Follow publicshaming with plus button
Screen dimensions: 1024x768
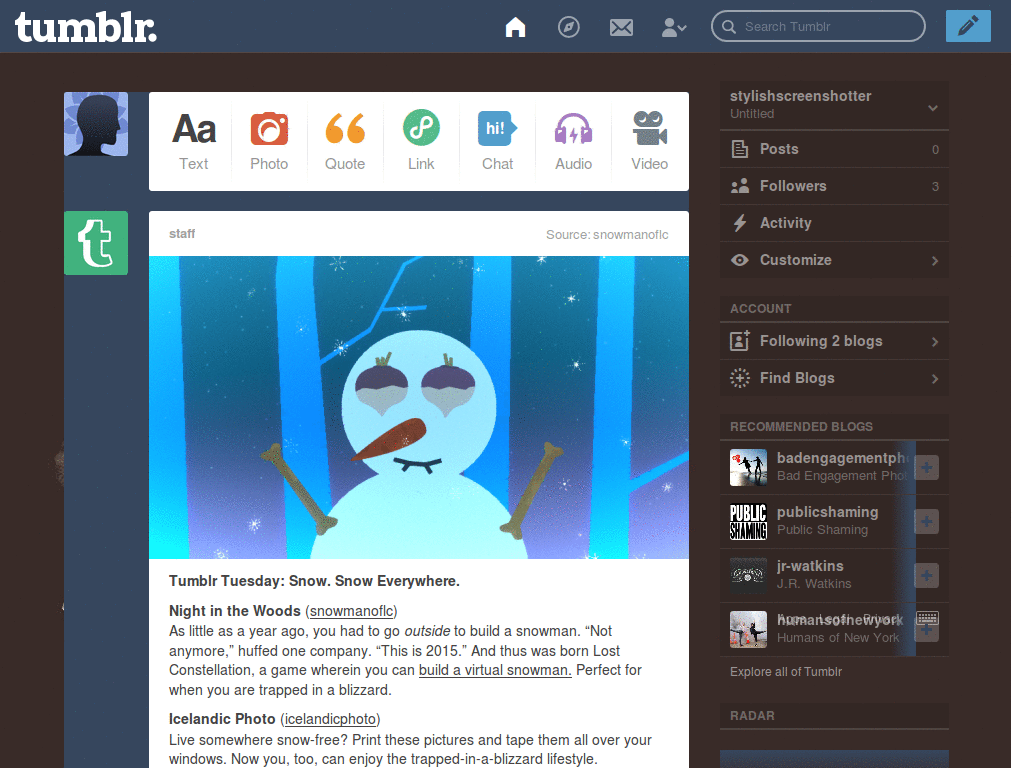click(x=926, y=521)
